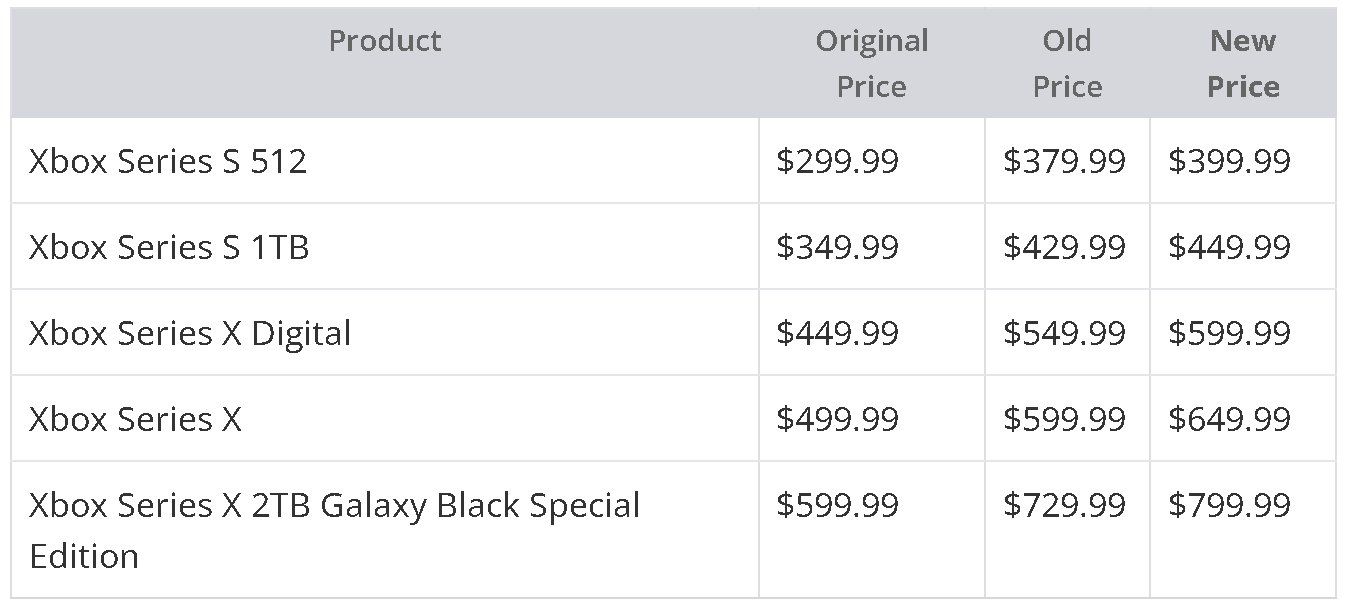
Task: Click the Original Price column header
Action: tap(872, 64)
